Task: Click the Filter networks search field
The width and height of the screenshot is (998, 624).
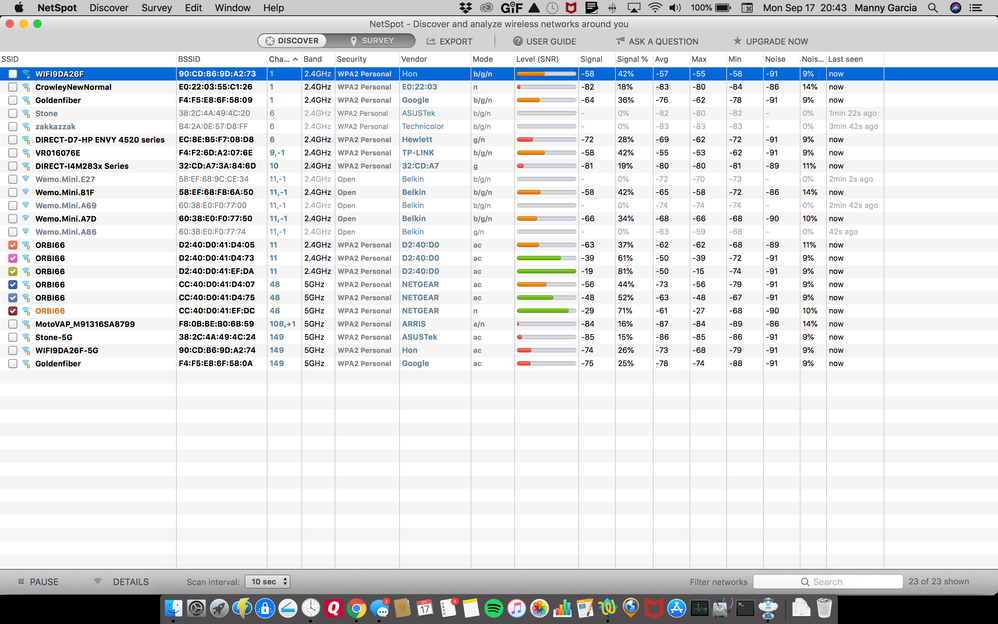Action: click(x=828, y=582)
